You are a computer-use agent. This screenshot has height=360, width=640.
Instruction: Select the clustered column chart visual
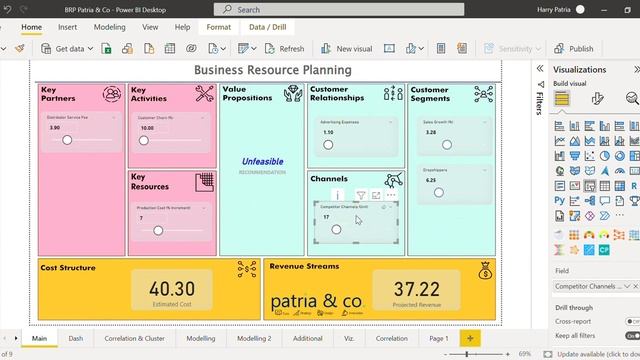tap(604, 126)
